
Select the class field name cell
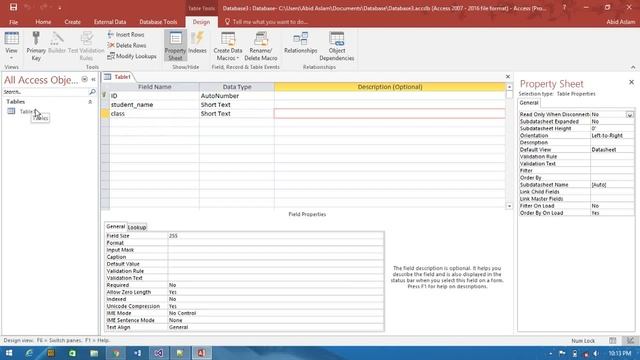click(x=154, y=114)
